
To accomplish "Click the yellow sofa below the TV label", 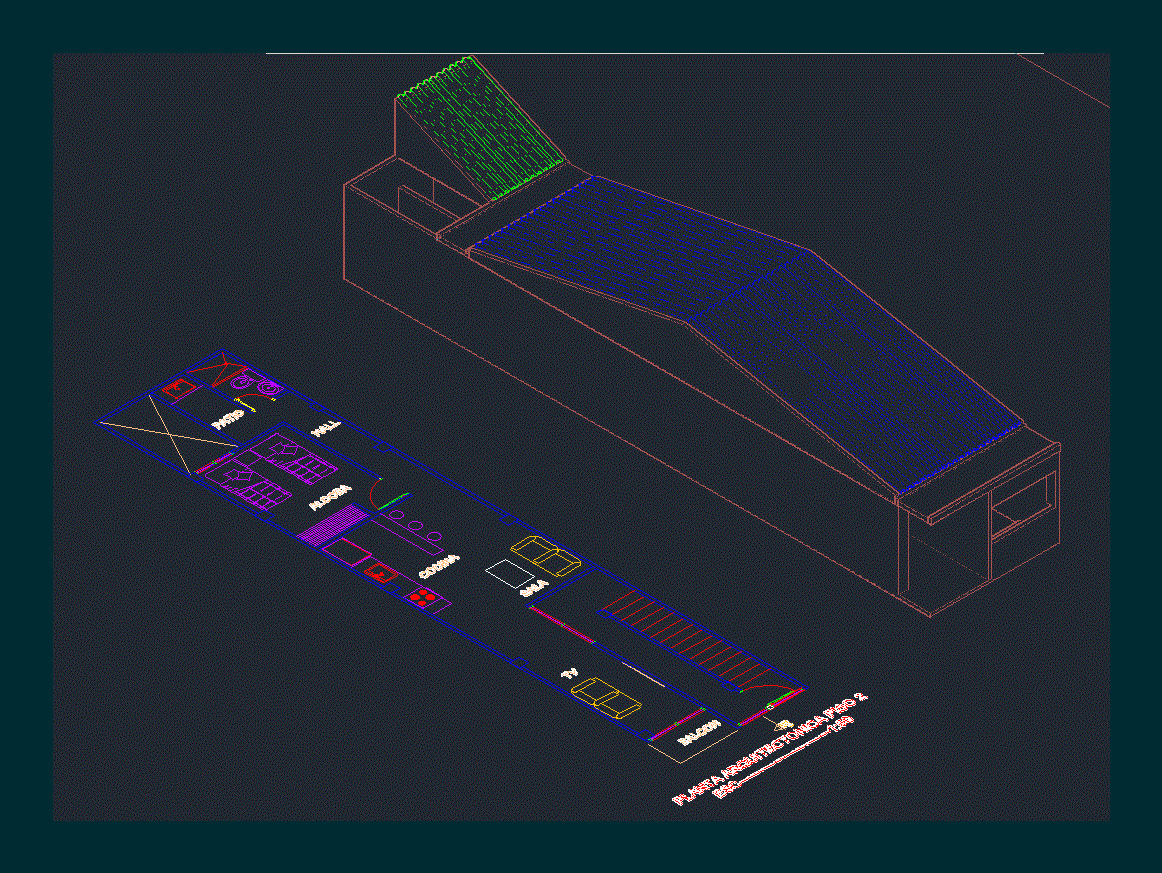I will pyautogui.click(x=606, y=697).
